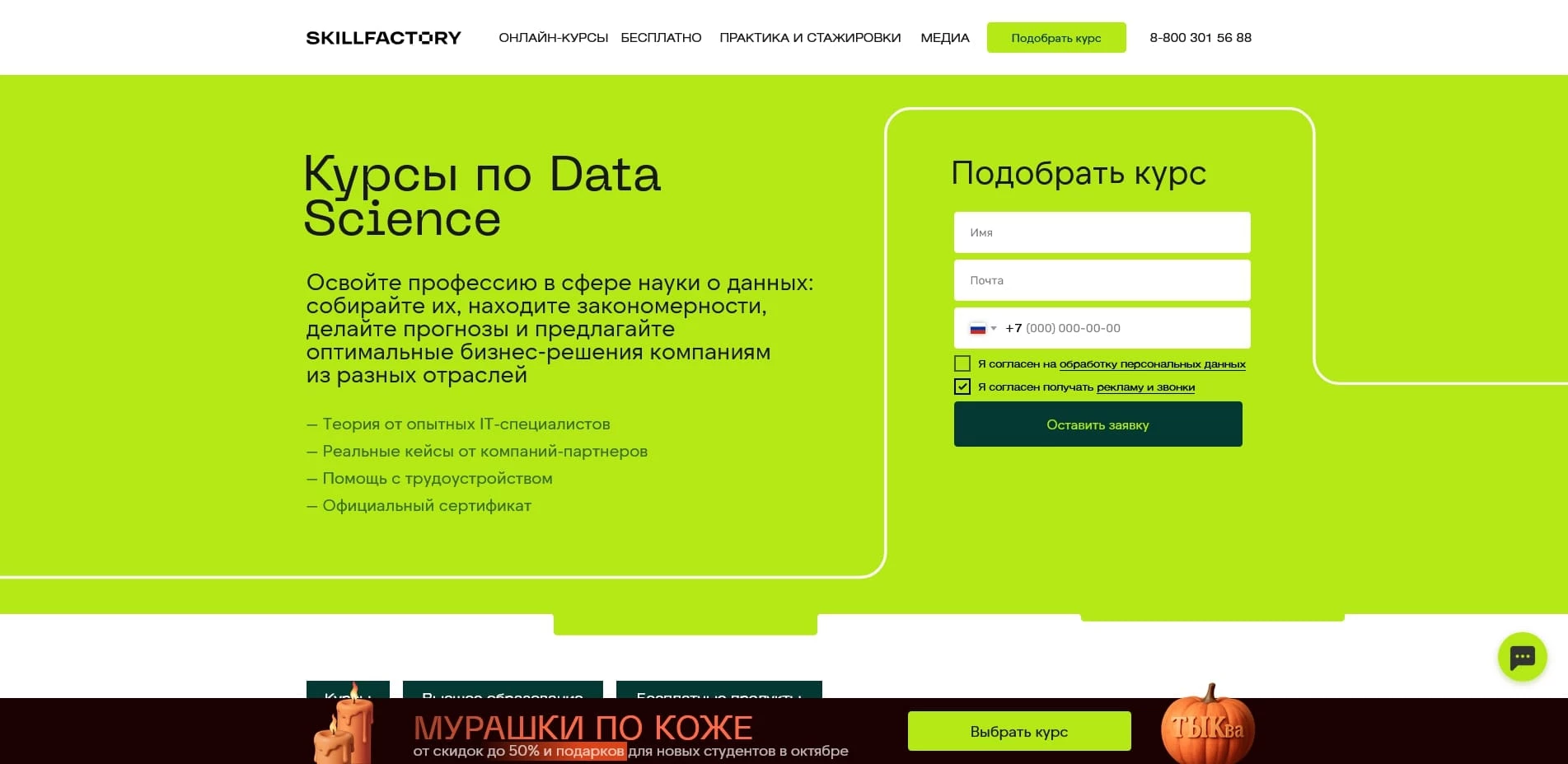Click the SKILLFACTORY logo
This screenshot has width=1568, height=764.
pos(383,37)
